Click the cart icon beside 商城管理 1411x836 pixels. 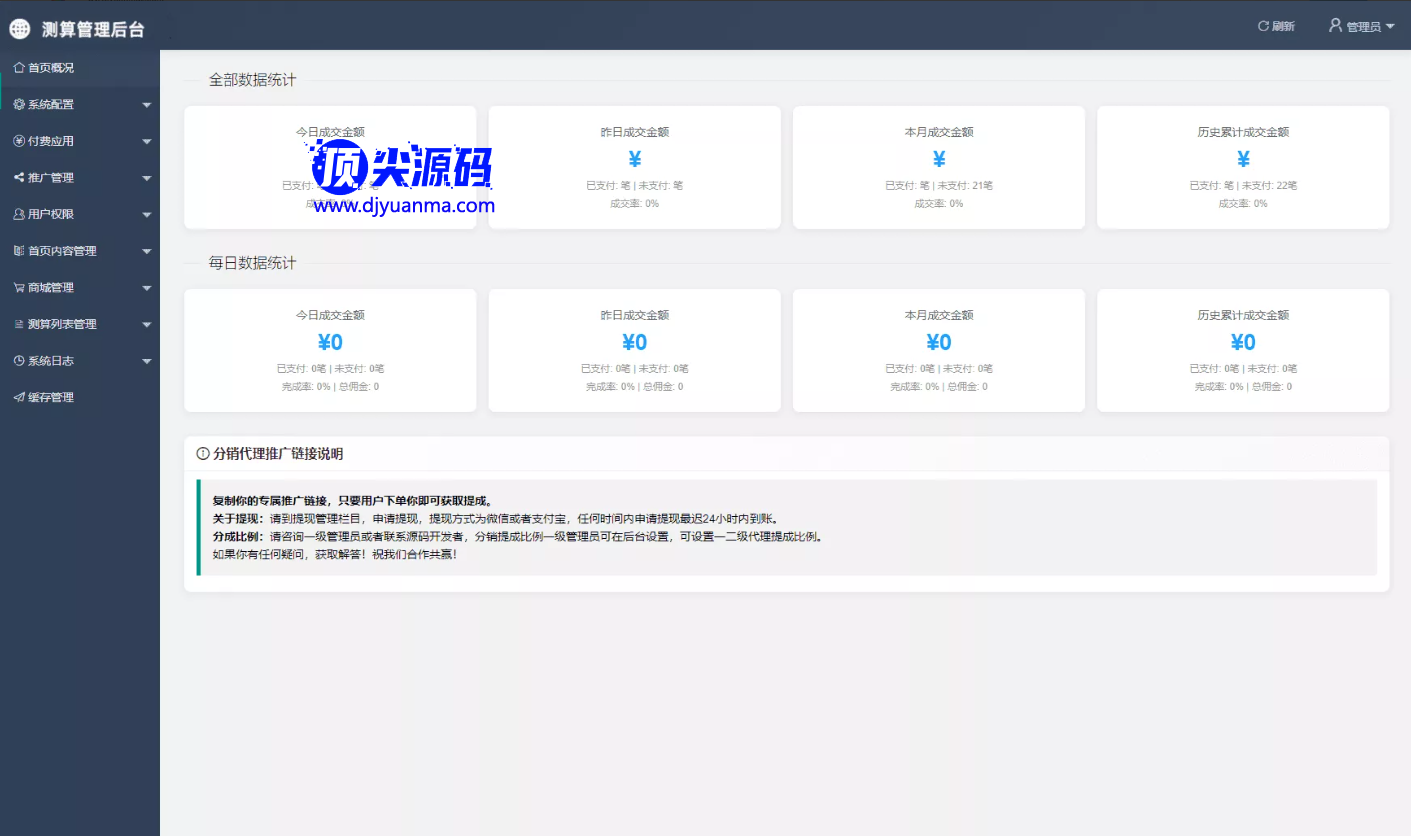[x=19, y=288]
